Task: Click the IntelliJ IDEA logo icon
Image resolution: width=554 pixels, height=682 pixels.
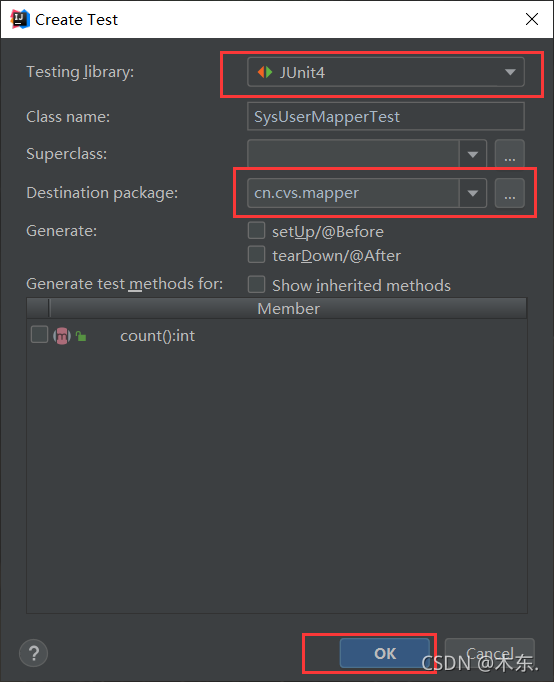Action: [20, 19]
